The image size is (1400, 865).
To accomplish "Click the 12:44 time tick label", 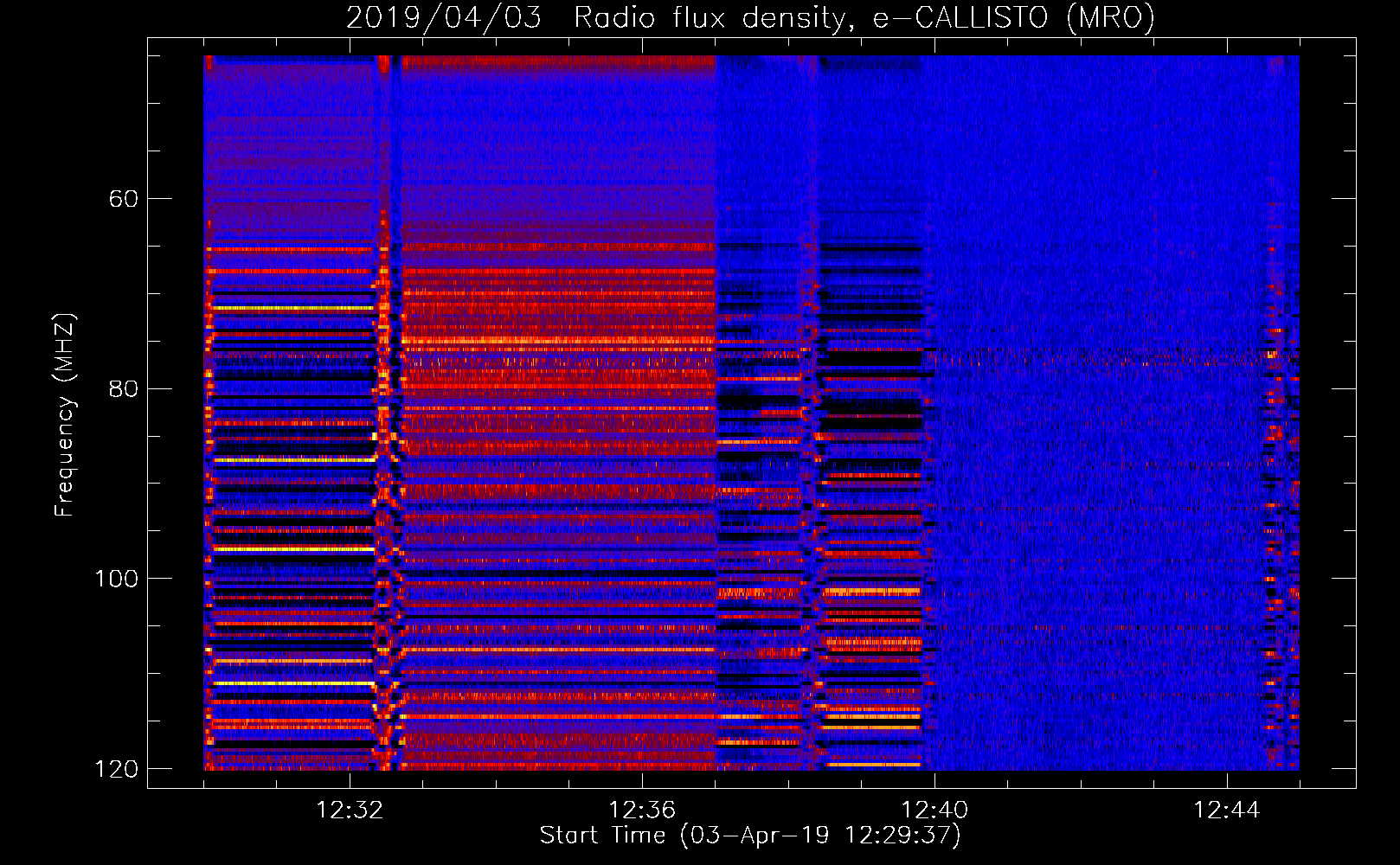I will pos(1227,811).
